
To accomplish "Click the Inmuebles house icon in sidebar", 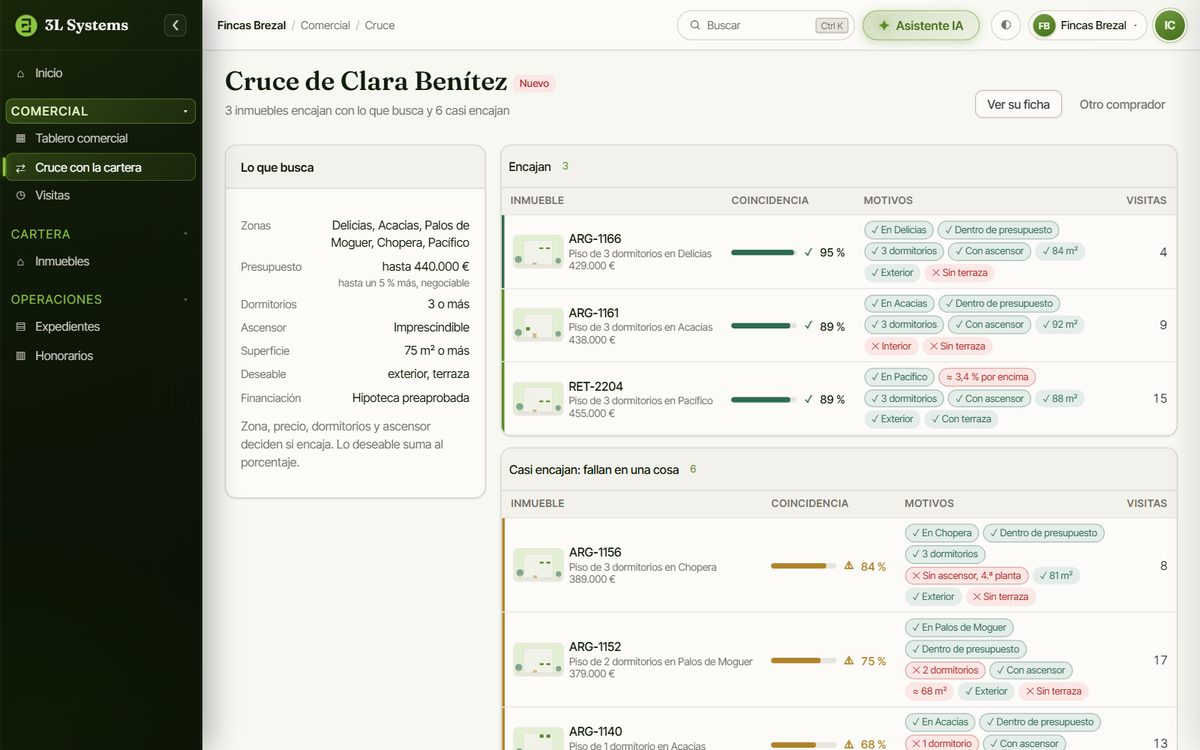I will pyautogui.click(x=21, y=261).
